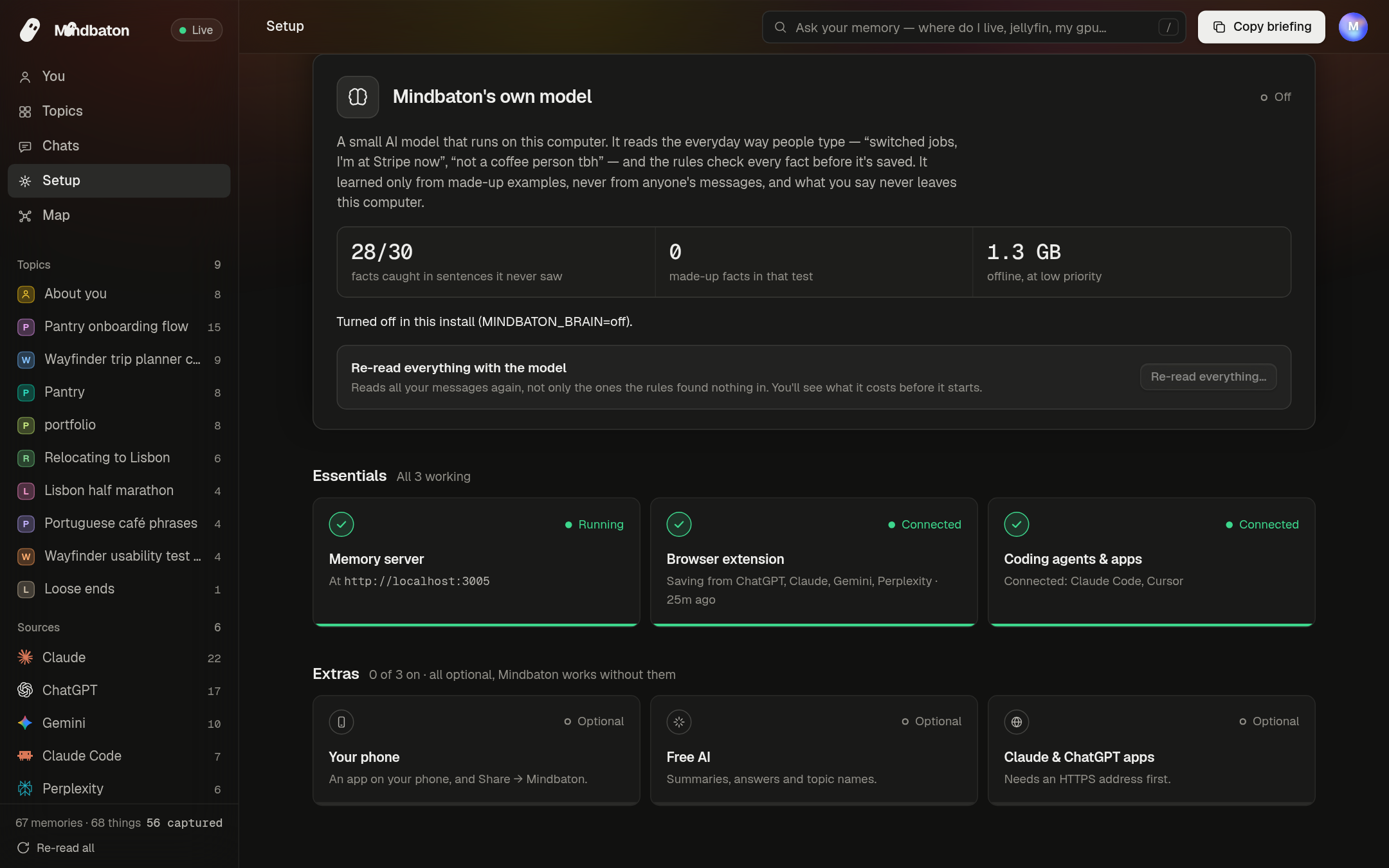Open the Map view in sidebar

[119, 215]
